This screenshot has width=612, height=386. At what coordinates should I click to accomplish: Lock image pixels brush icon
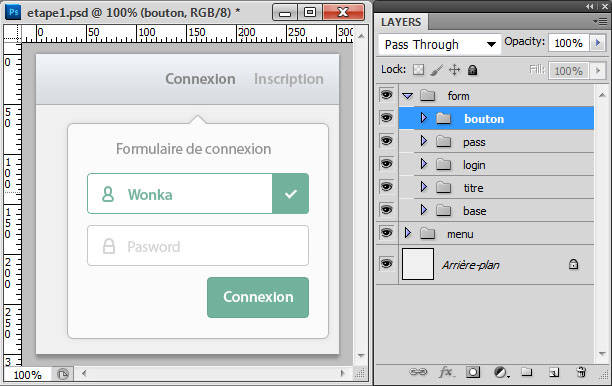tap(437, 70)
